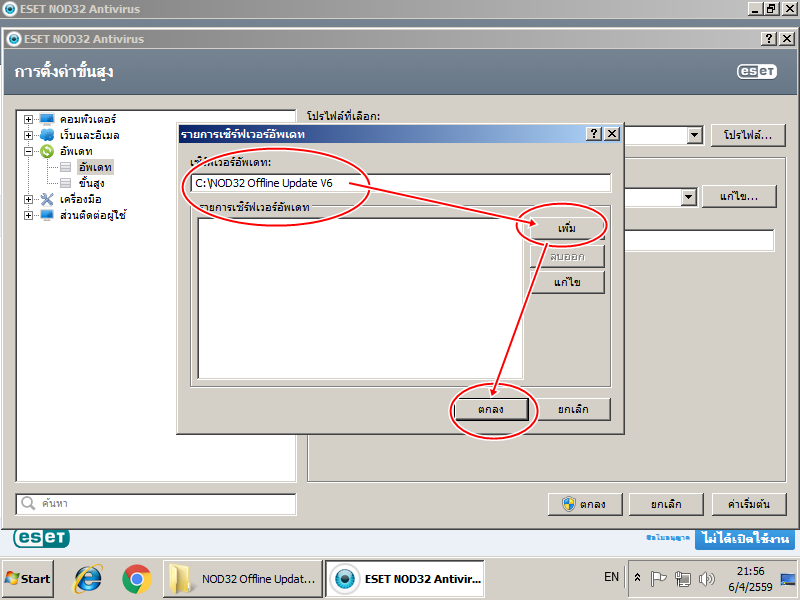Click the เครื่องมือ tools icon
This screenshot has height=600, width=800.
click(47, 199)
